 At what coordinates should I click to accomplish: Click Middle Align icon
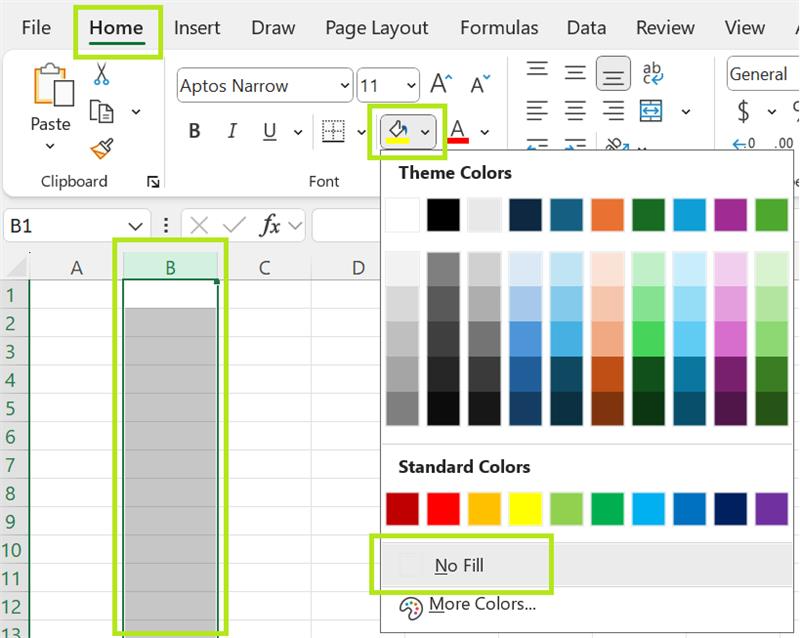pyautogui.click(x=575, y=73)
